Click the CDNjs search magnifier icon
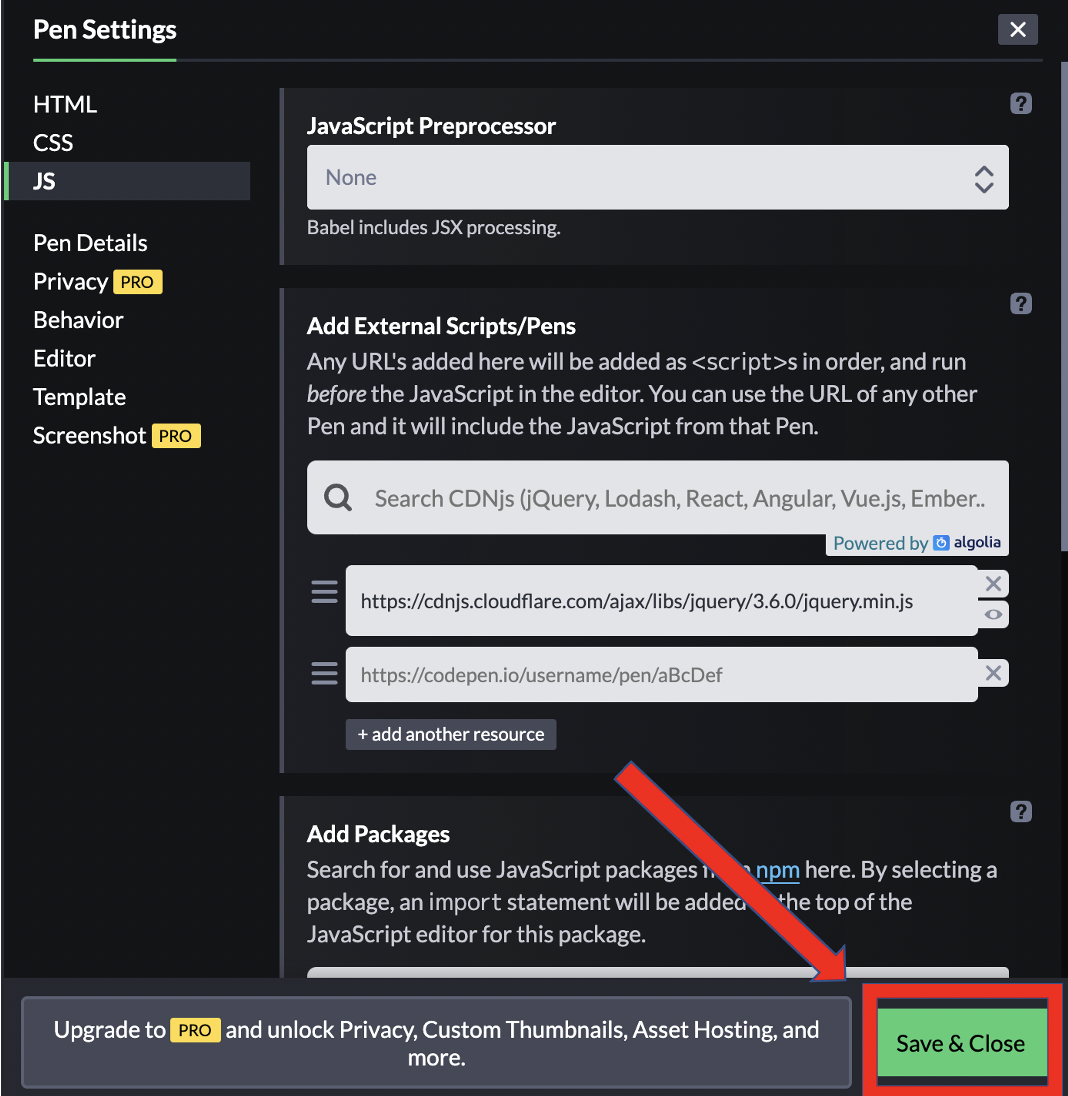The height and width of the screenshot is (1096, 1068). (339, 498)
